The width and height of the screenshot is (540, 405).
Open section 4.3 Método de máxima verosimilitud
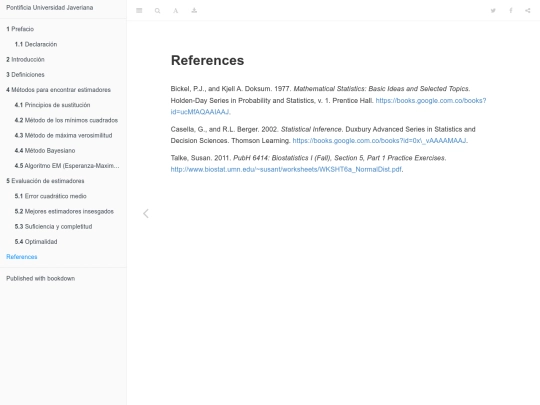(63, 135)
